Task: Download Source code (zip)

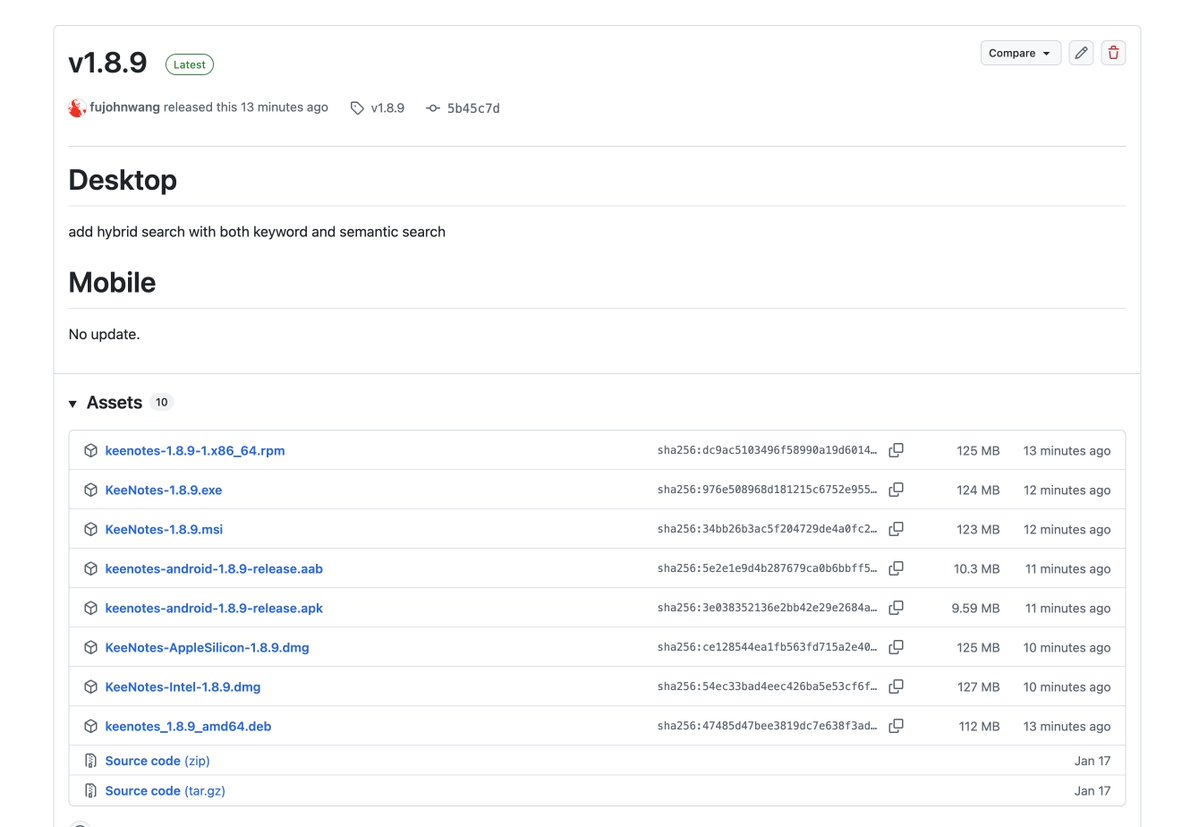Action: (158, 761)
